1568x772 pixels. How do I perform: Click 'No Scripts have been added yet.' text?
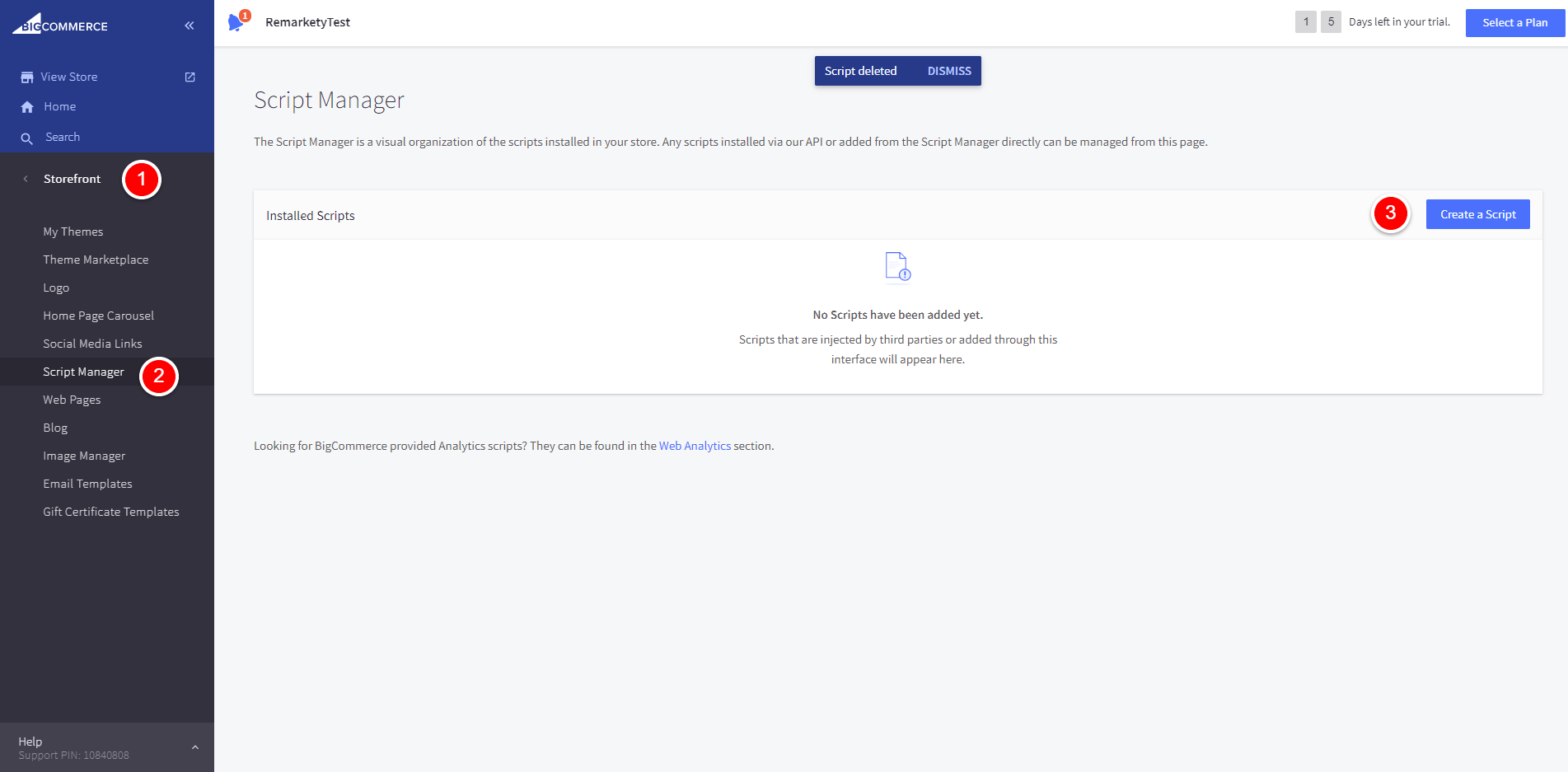pos(898,315)
